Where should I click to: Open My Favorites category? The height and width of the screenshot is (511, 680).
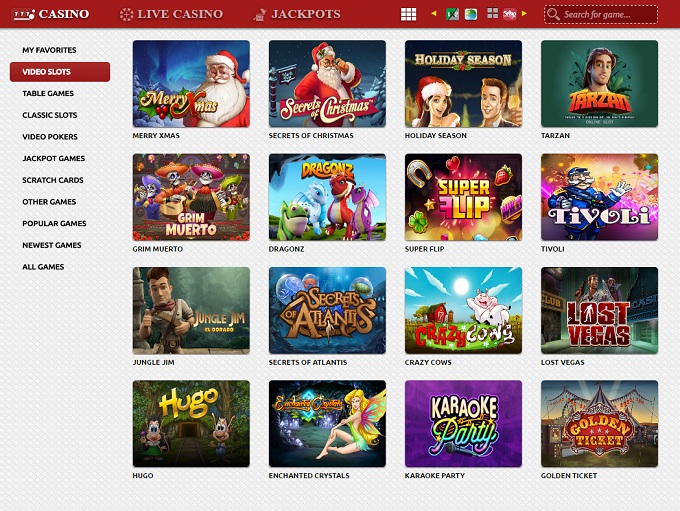tap(49, 50)
